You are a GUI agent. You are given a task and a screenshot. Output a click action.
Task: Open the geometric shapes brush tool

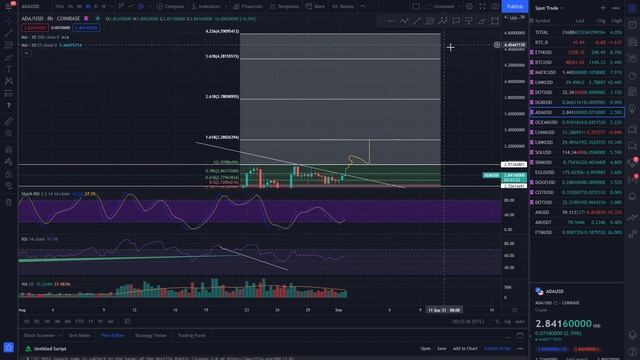(8, 57)
